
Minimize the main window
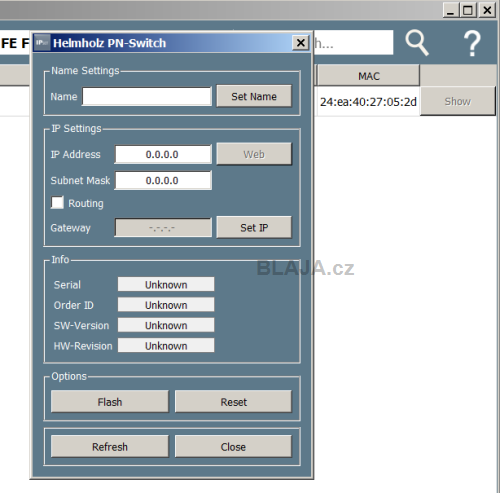pyautogui.click(x=451, y=10)
